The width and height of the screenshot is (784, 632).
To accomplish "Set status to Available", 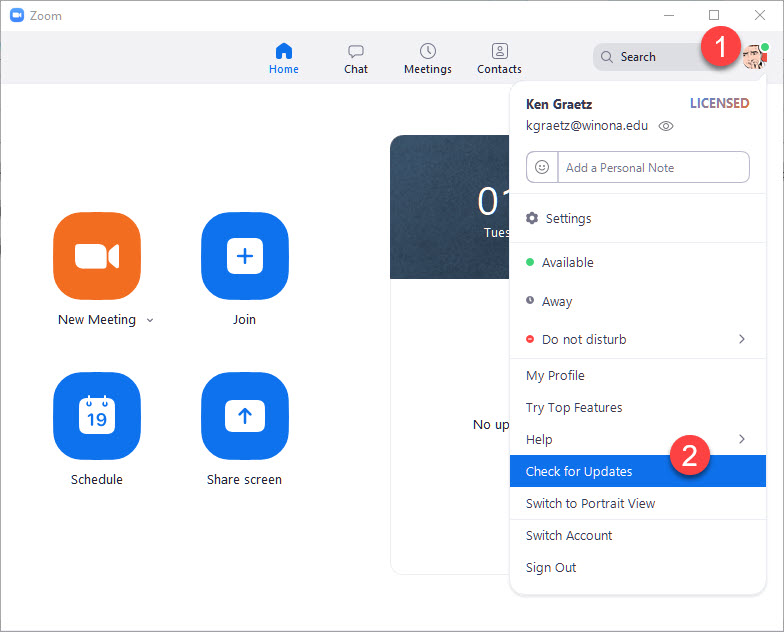I will [567, 262].
